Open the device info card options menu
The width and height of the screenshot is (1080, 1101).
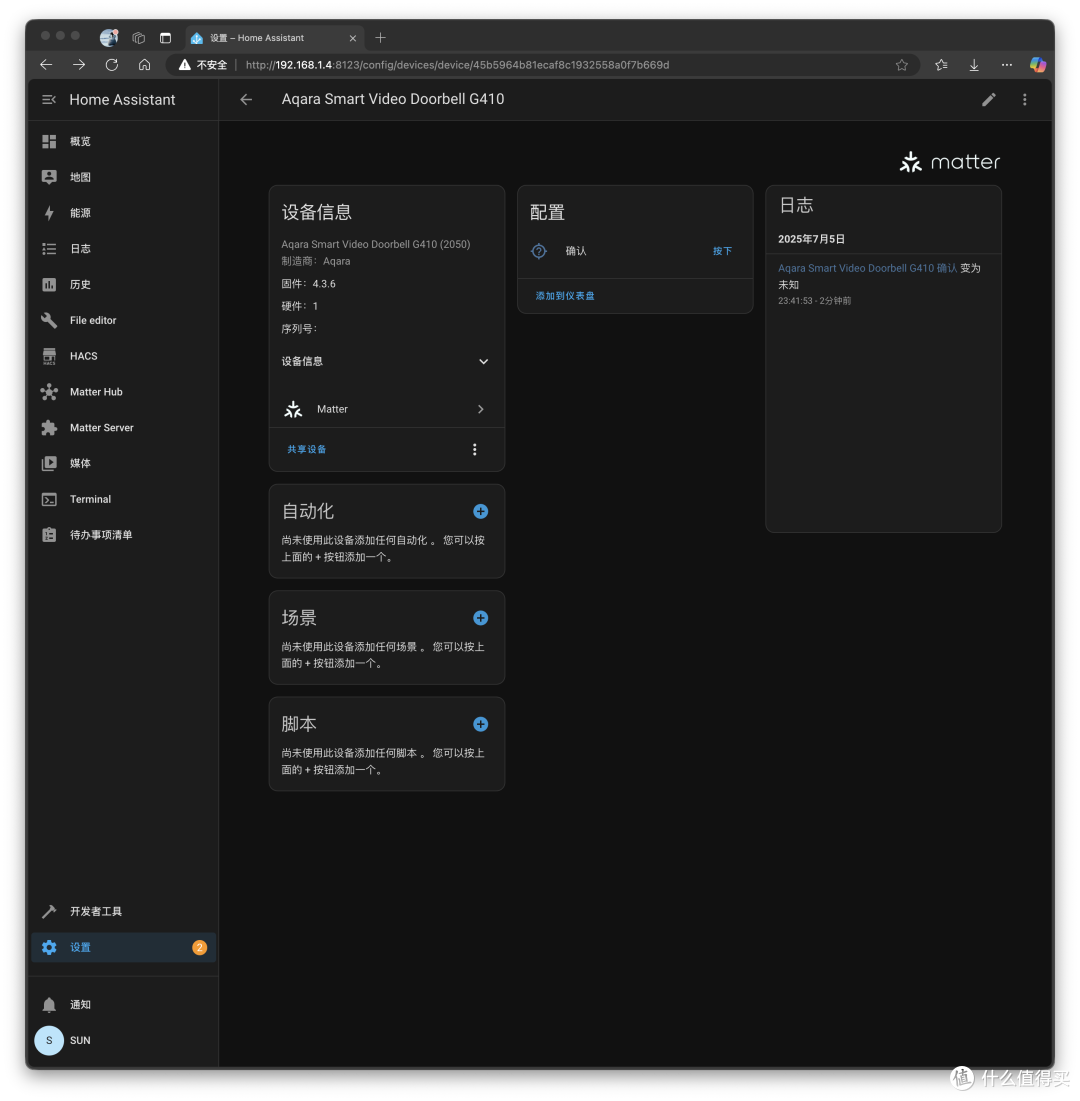coord(475,449)
